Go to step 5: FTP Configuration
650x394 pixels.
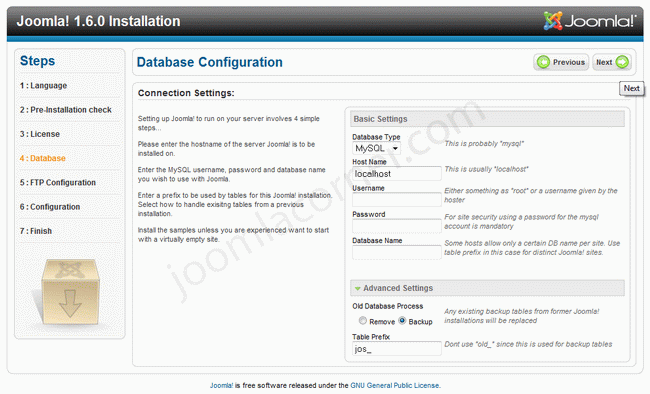tap(58, 182)
